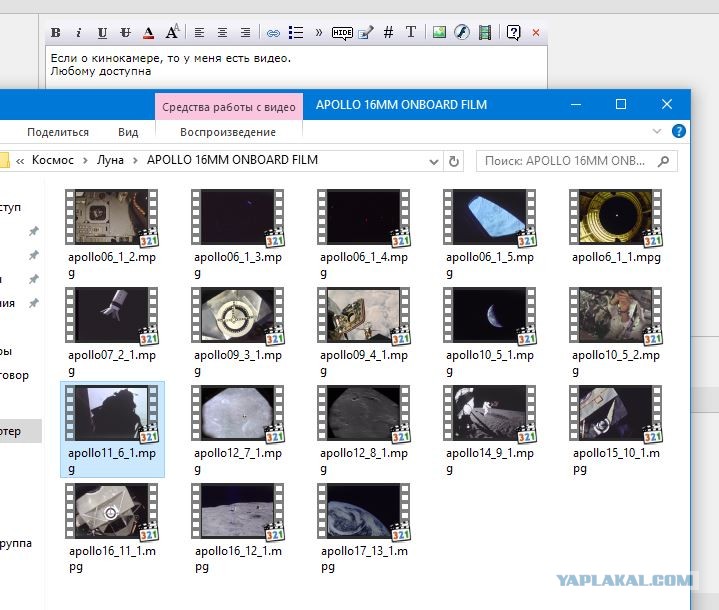Image resolution: width=719 pixels, height=610 pixels.
Task: Toggle bold formatting in forum editor
Action: pos(55,33)
